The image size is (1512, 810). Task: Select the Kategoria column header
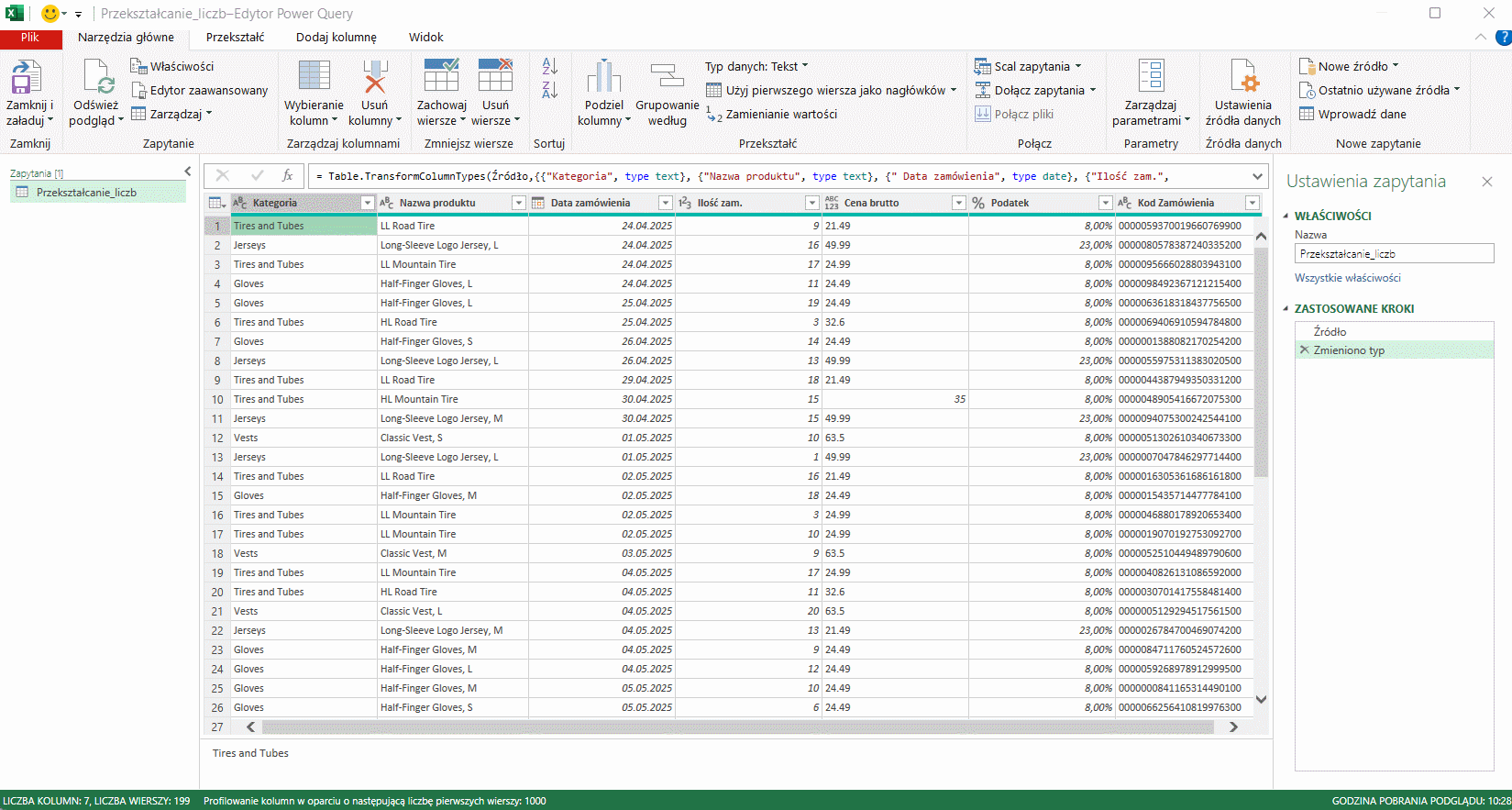[303, 203]
